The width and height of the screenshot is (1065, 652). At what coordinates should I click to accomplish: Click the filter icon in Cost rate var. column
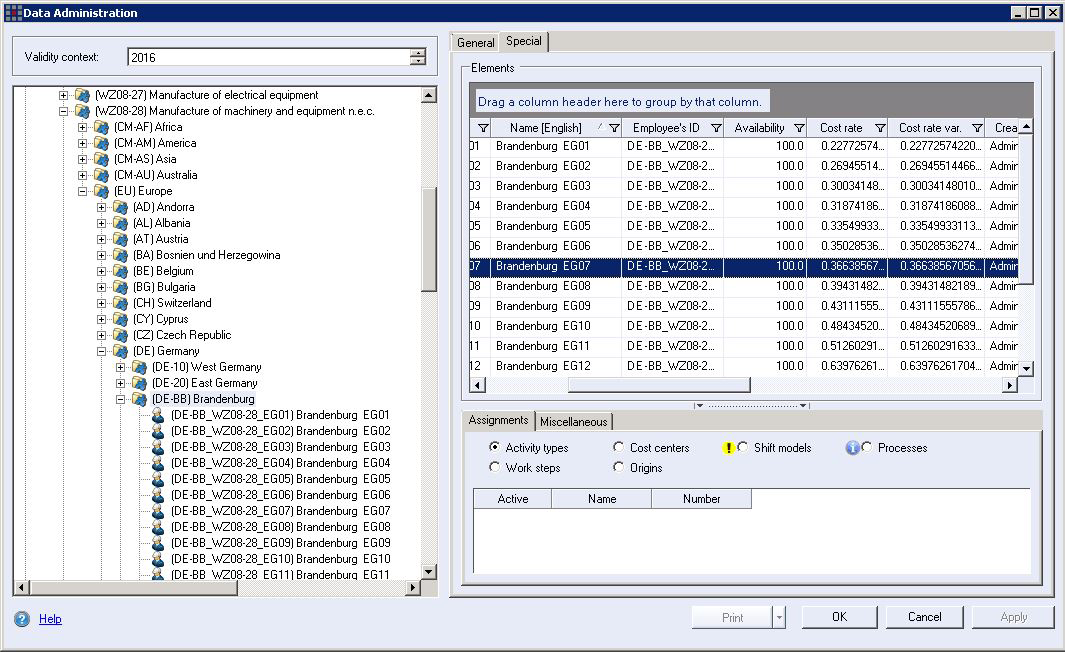pos(977,128)
